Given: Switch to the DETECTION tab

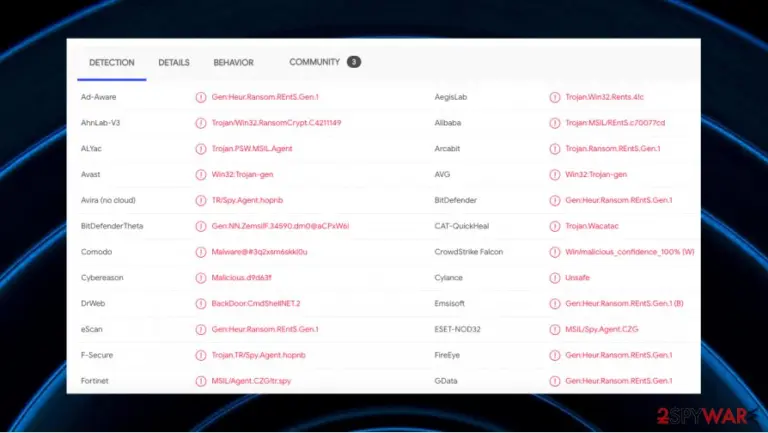Looking at the screenshot, I should click(x=112, y=63).
